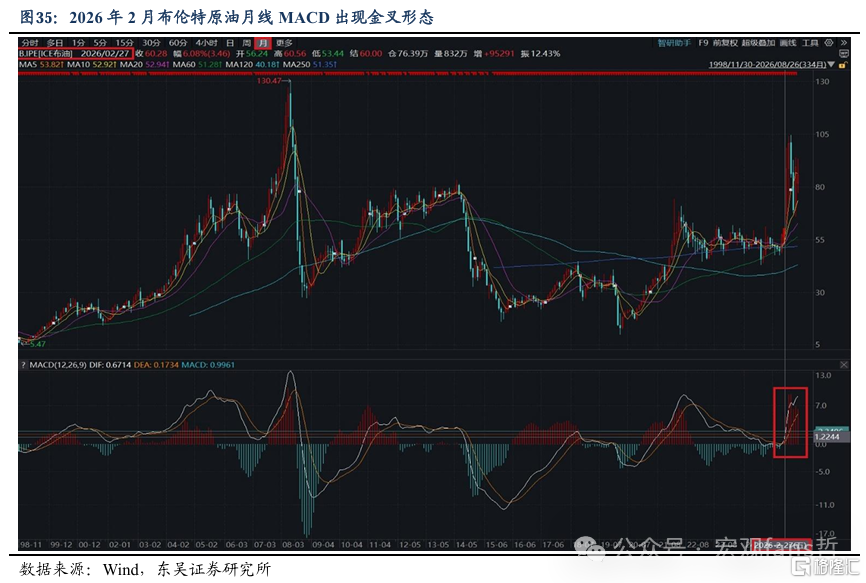
Task: Open the 画线 drawing tools
Action: pos(788,43)
